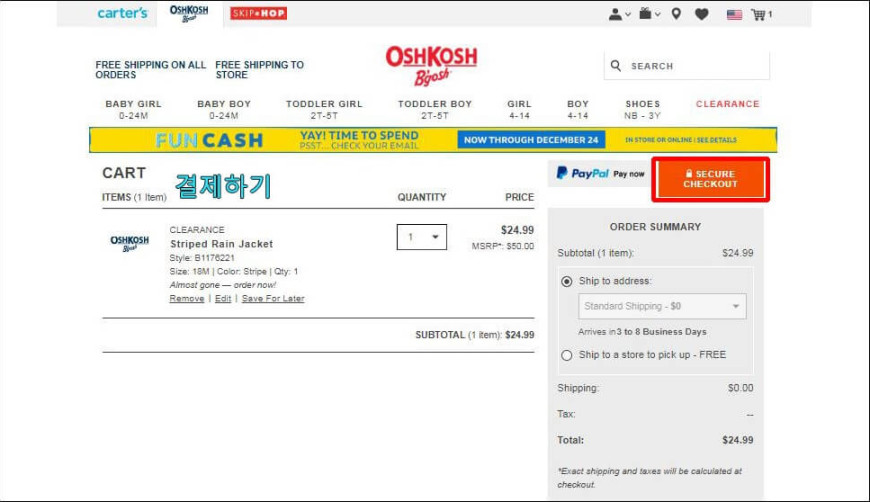Image resolution: width=870 pixels, height=502 pixels.
Task: Open the shopping cart icon
Action: point(758,14)
